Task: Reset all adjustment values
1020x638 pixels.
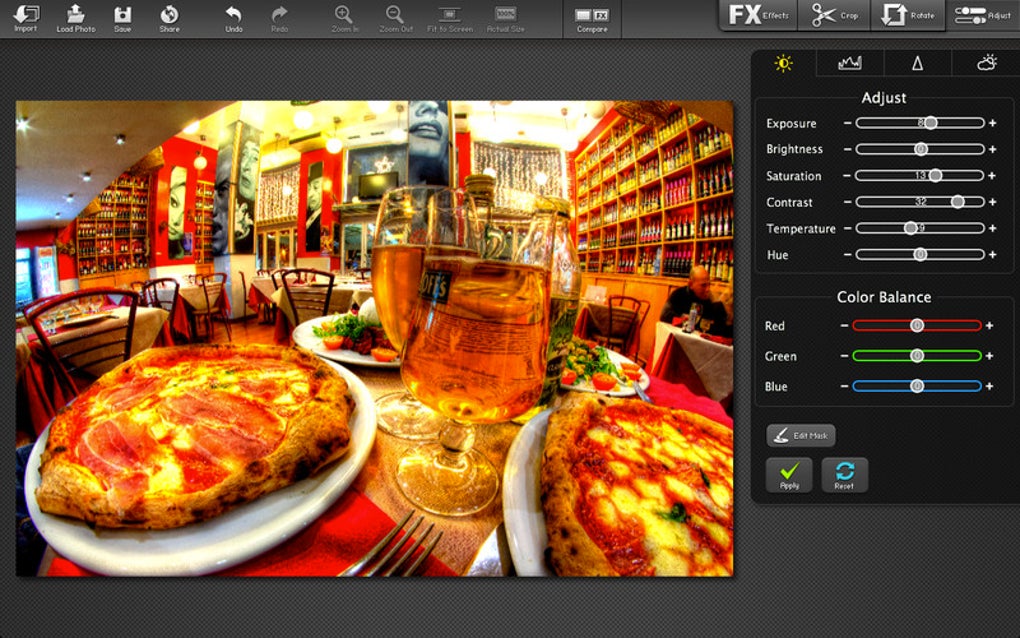Action: [844, 475]
